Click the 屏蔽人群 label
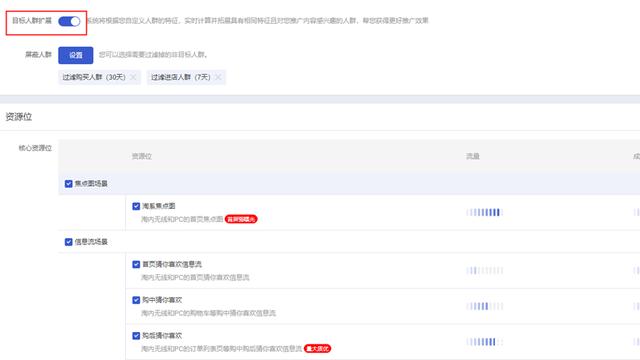The image size is (640, 360). (x=38, y=54)
